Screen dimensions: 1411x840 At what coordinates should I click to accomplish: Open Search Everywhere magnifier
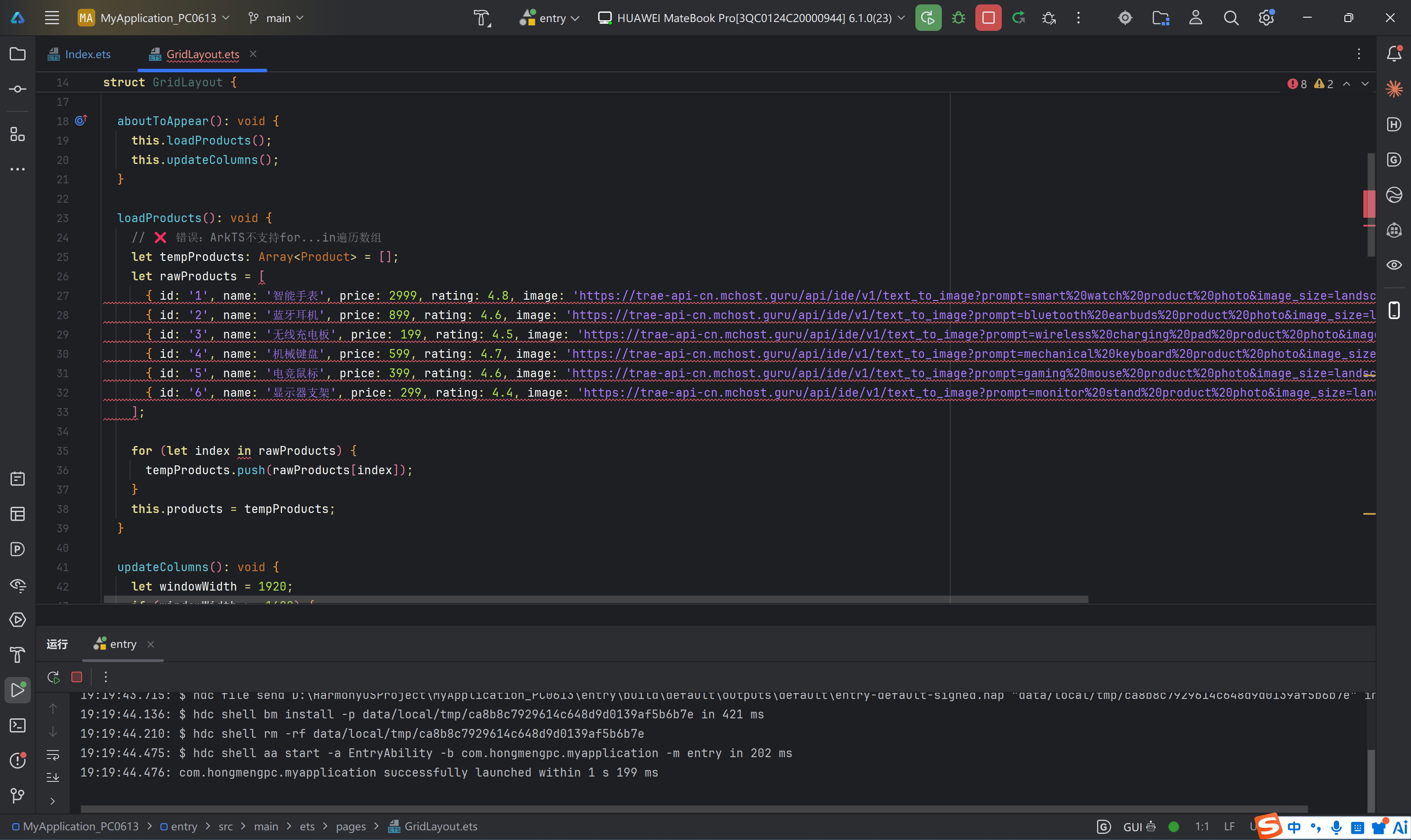click(x=1231, y=18)
